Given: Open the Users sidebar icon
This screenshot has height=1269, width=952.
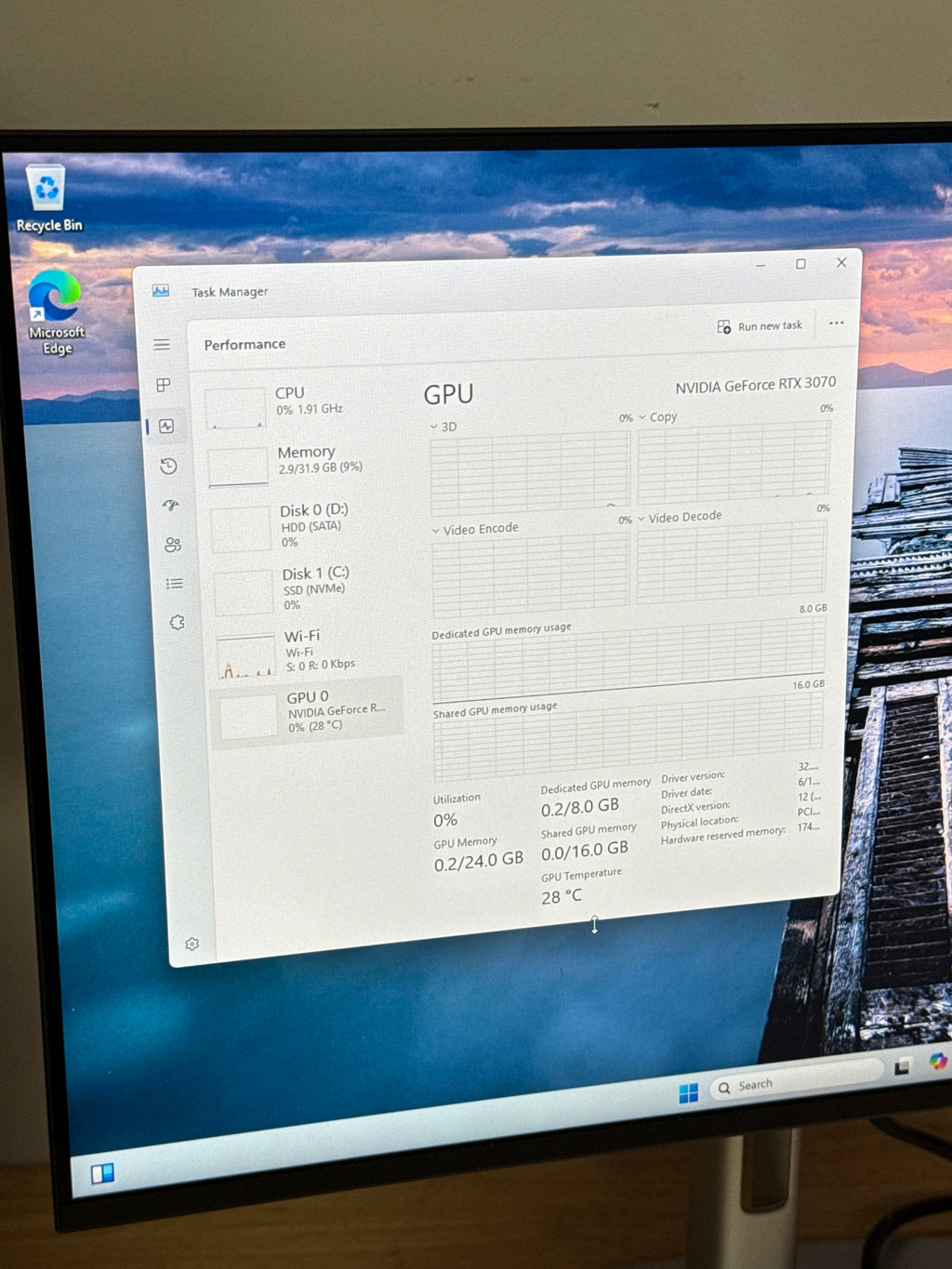Looking at the screenshot, I should 173,545.
